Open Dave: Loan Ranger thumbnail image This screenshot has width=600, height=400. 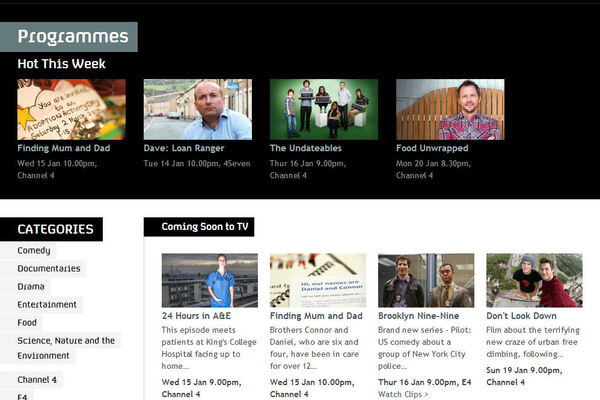click(x=198, y=109)
